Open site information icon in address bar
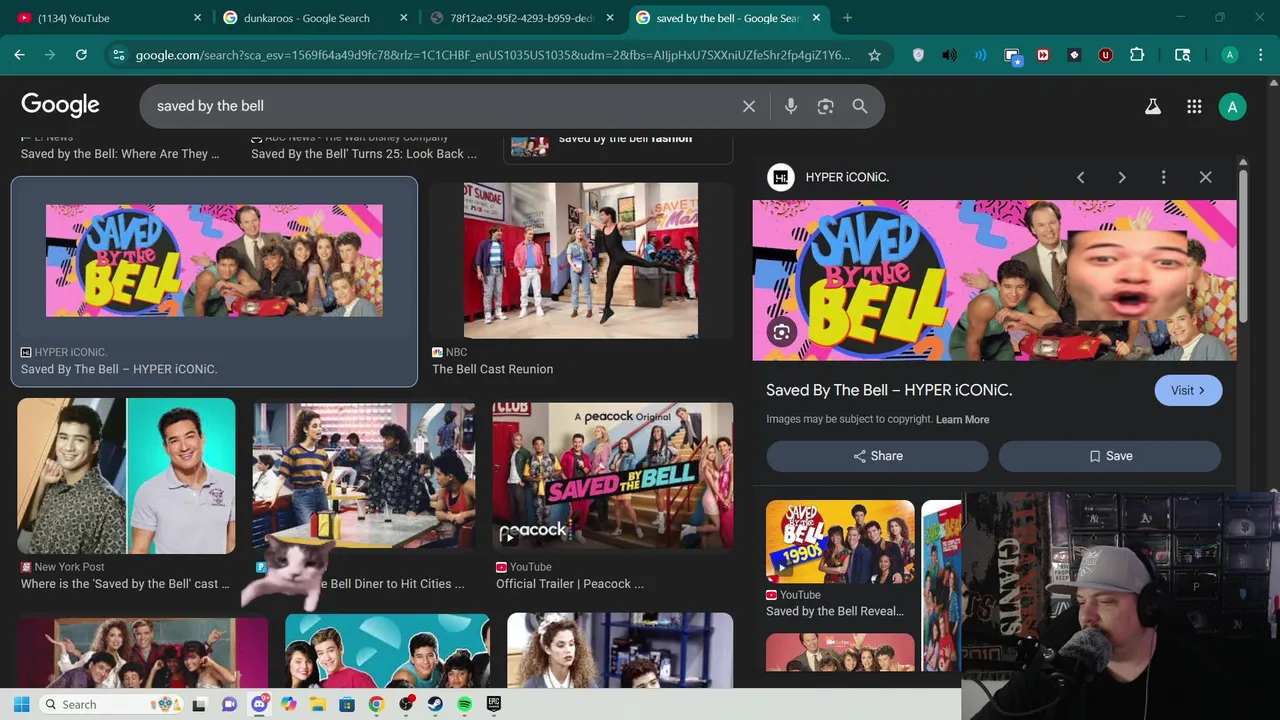 pos(118,55)
